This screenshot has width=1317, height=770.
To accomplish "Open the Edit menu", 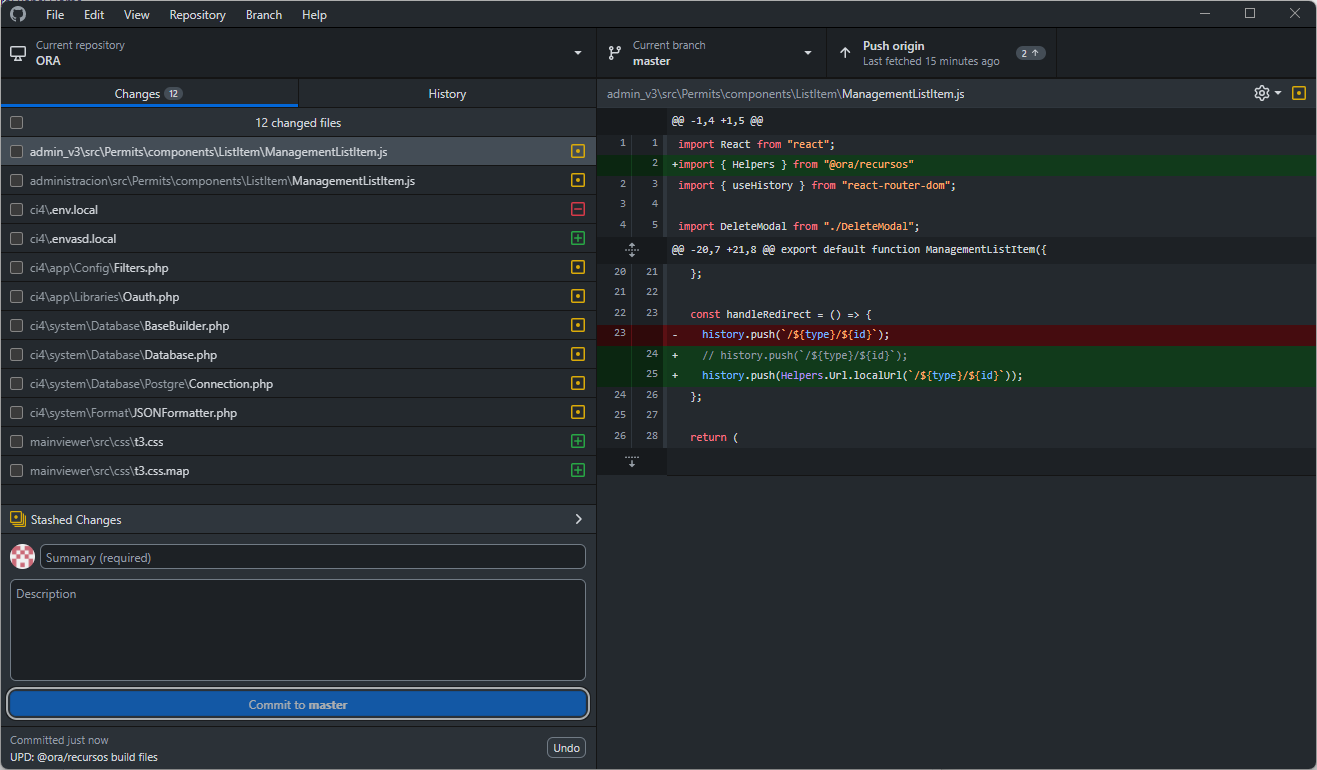I will [94, 15].
